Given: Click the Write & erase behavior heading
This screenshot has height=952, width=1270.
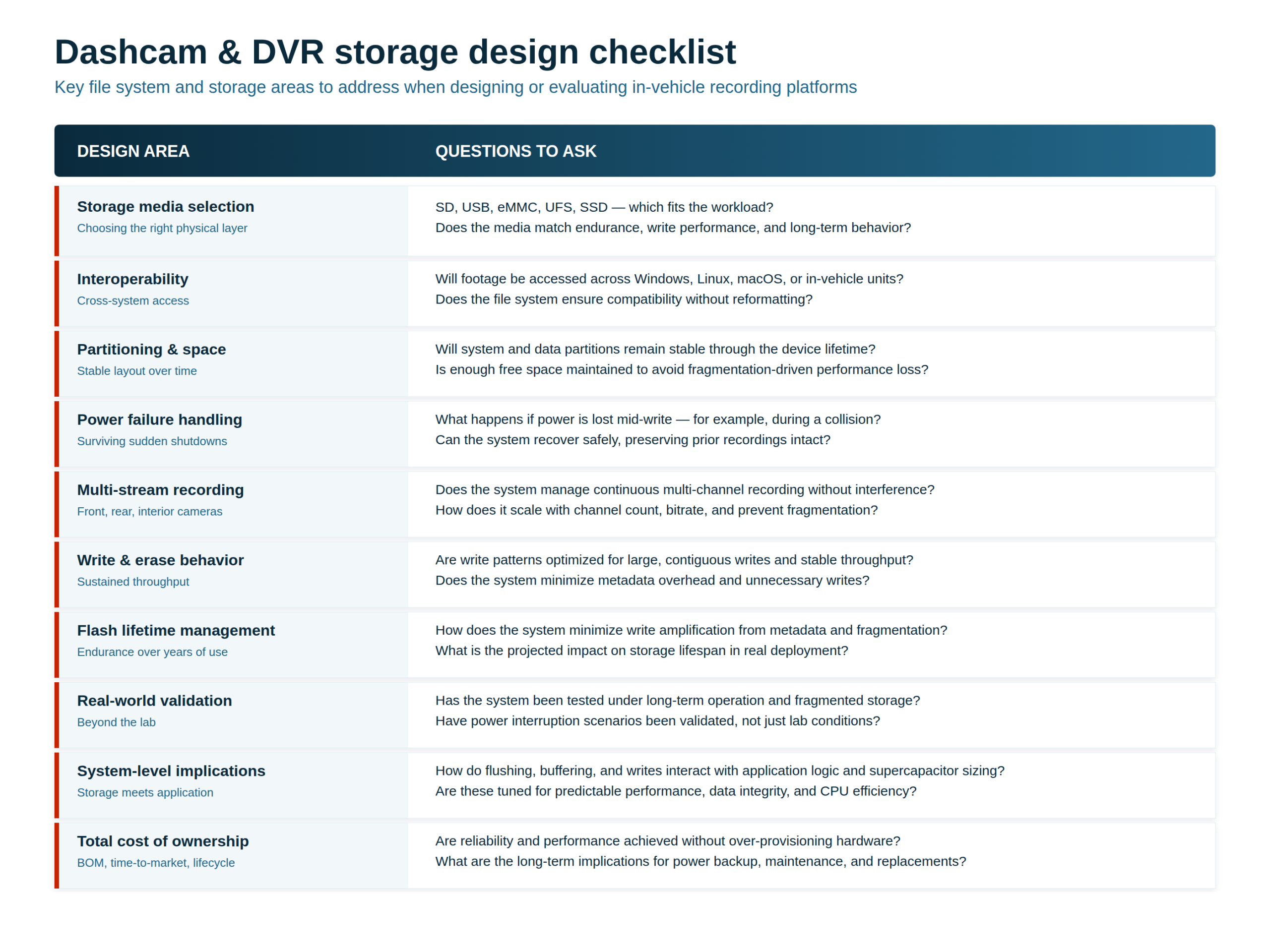Looking at the screenshot, I should (160, 560).
